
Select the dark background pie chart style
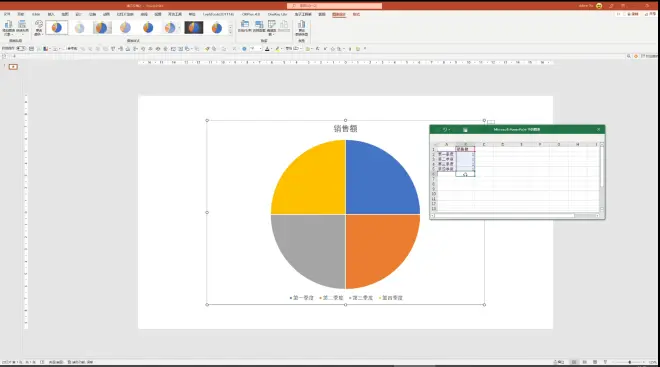click(194, 28)
